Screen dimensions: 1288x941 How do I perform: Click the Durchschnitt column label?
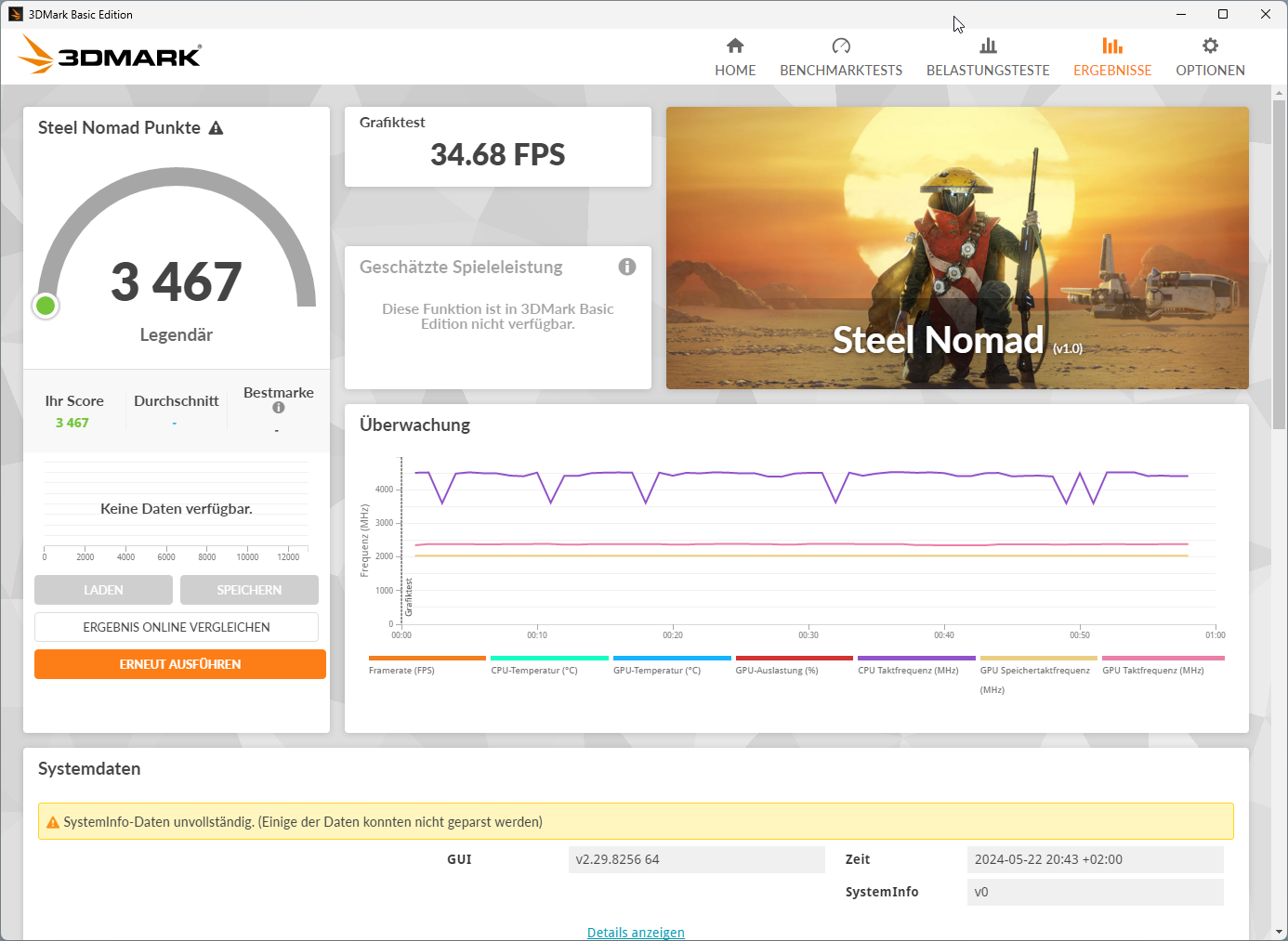[x=177, y=401]
